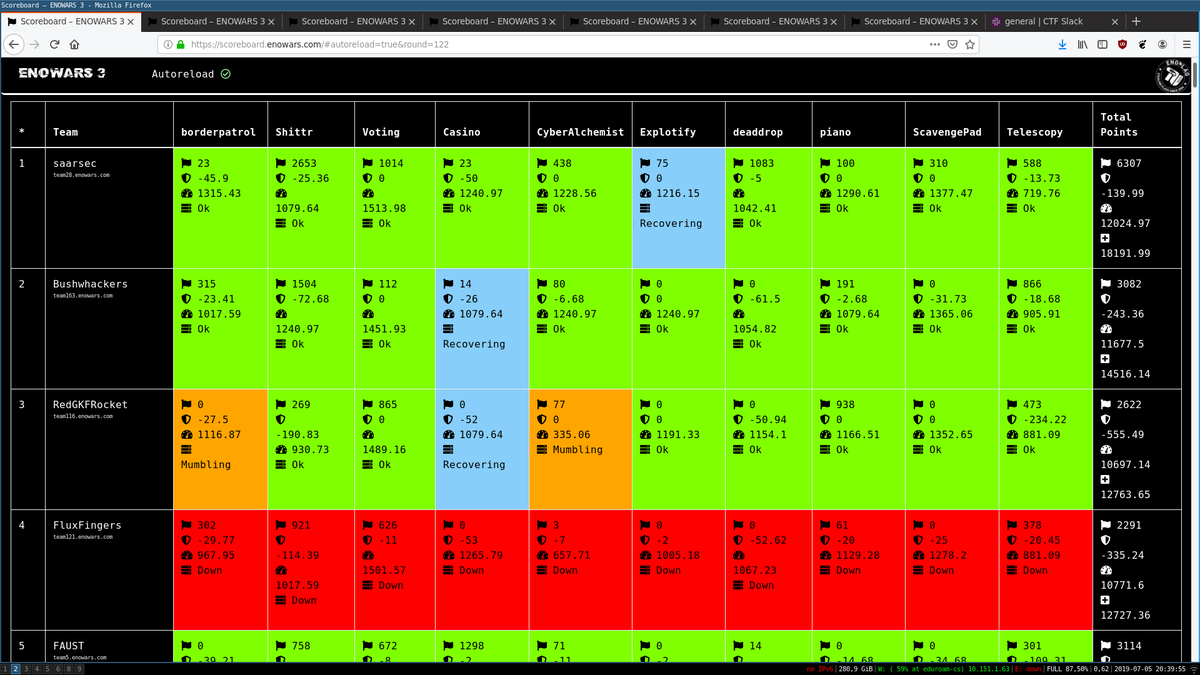Show site information icon in address bar

166,44
